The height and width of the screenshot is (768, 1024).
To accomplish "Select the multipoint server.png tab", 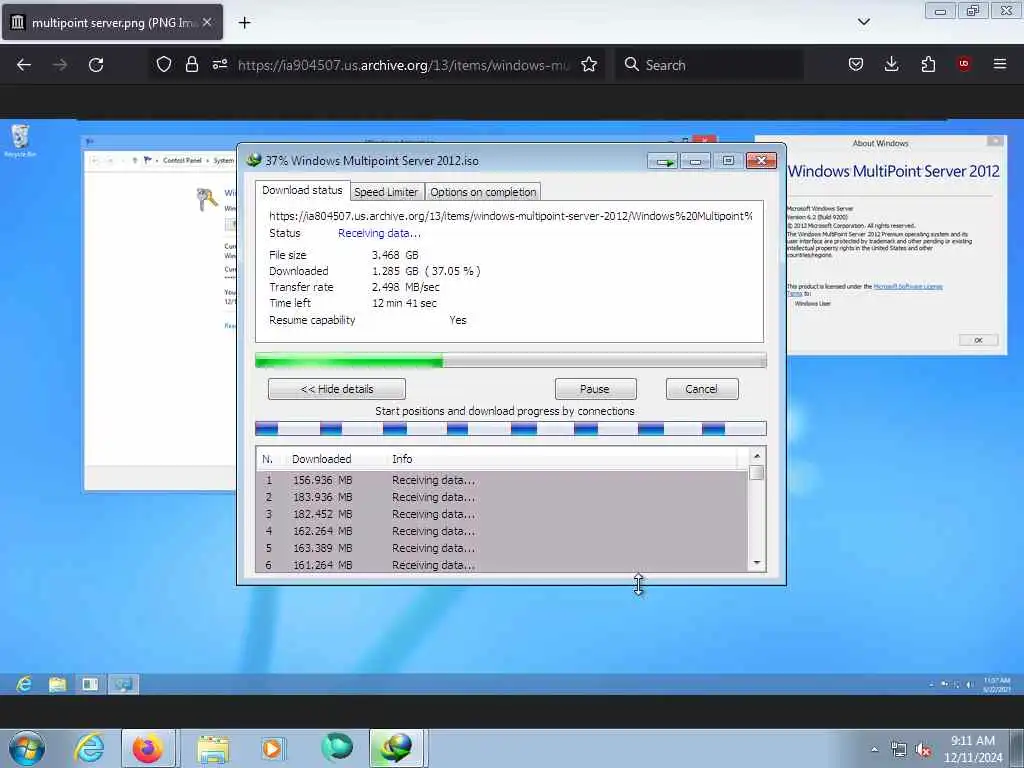I will point(112,22).
